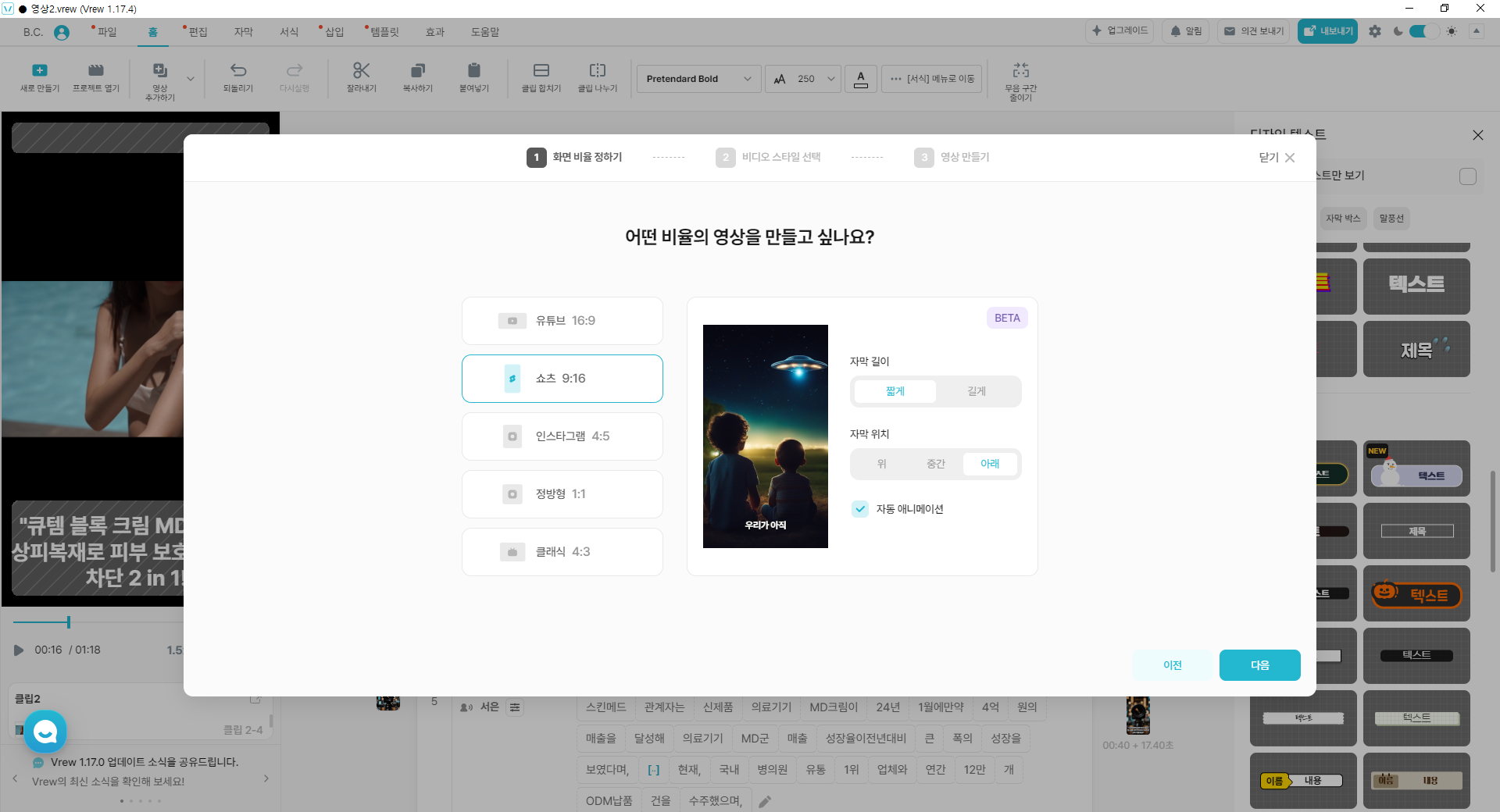Click the Split clip (클립 나누기) icon

point(598,70)
